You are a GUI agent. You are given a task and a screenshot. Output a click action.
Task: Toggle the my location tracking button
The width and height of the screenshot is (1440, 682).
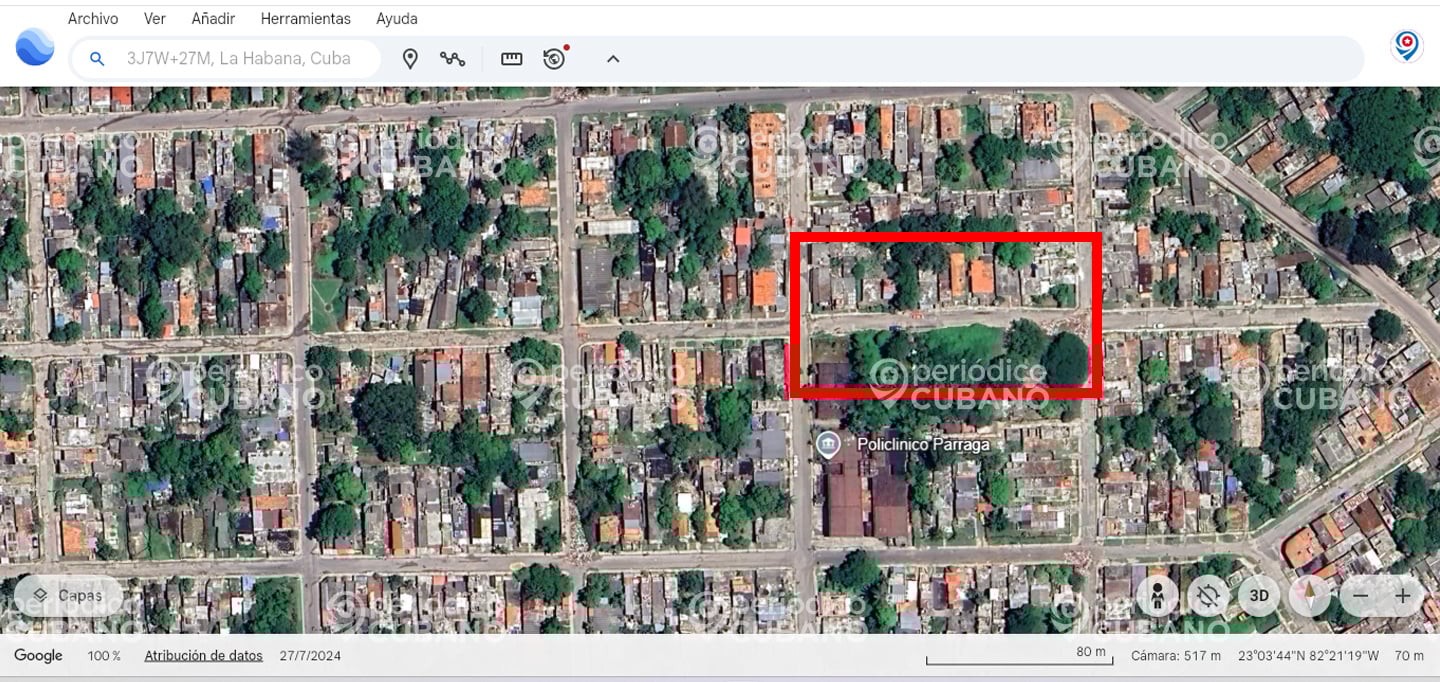(x=1208, y=597)
